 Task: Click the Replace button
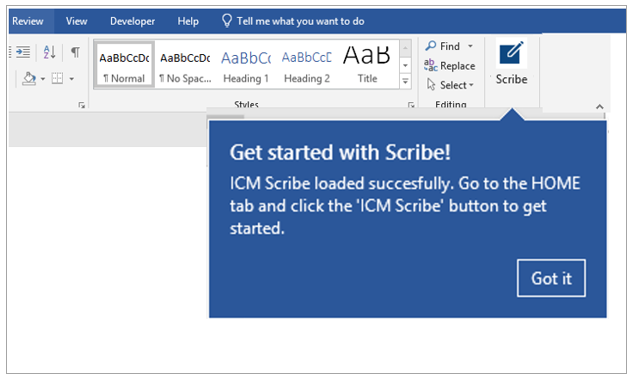coord(449,66)
